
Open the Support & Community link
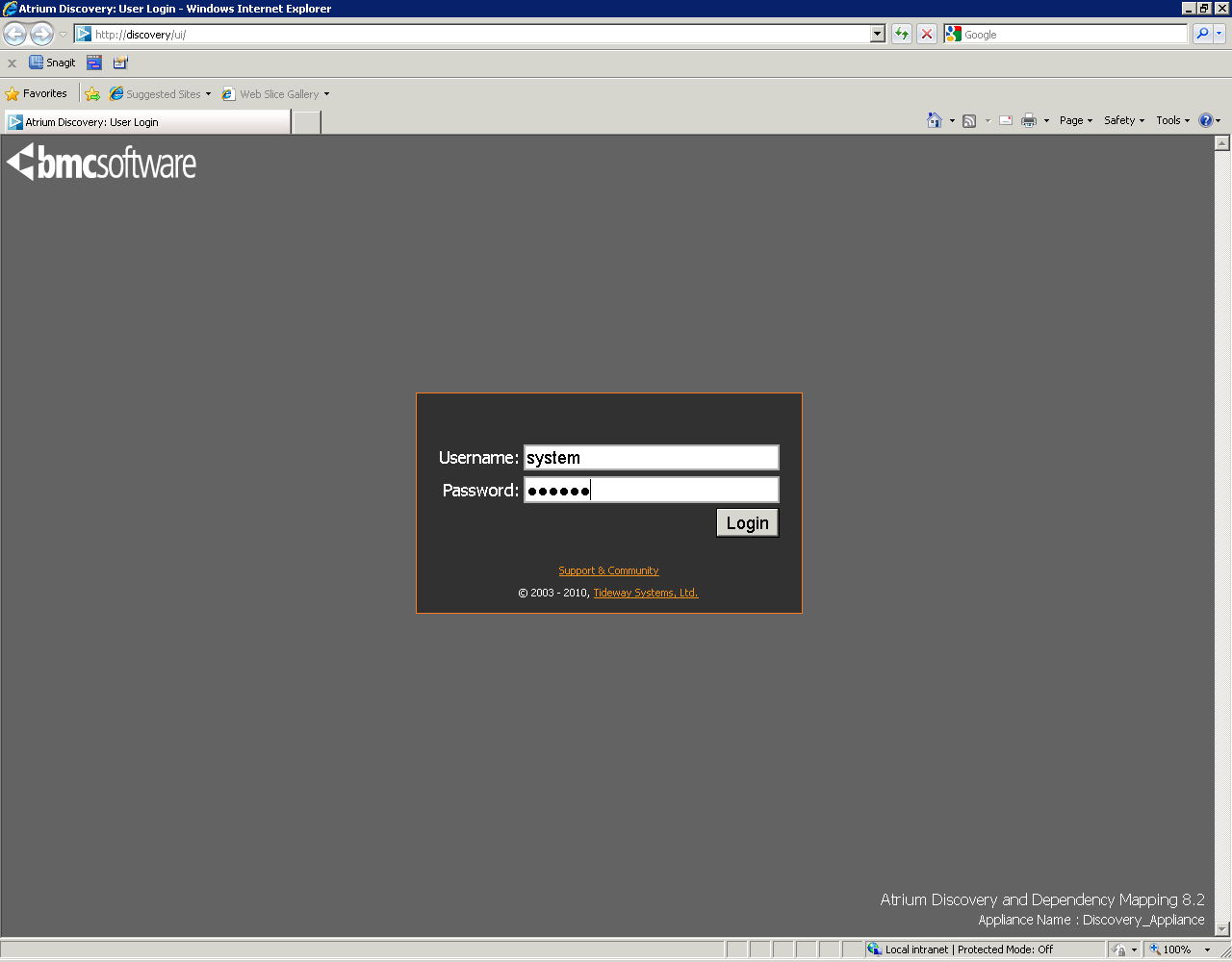[608, 570]
